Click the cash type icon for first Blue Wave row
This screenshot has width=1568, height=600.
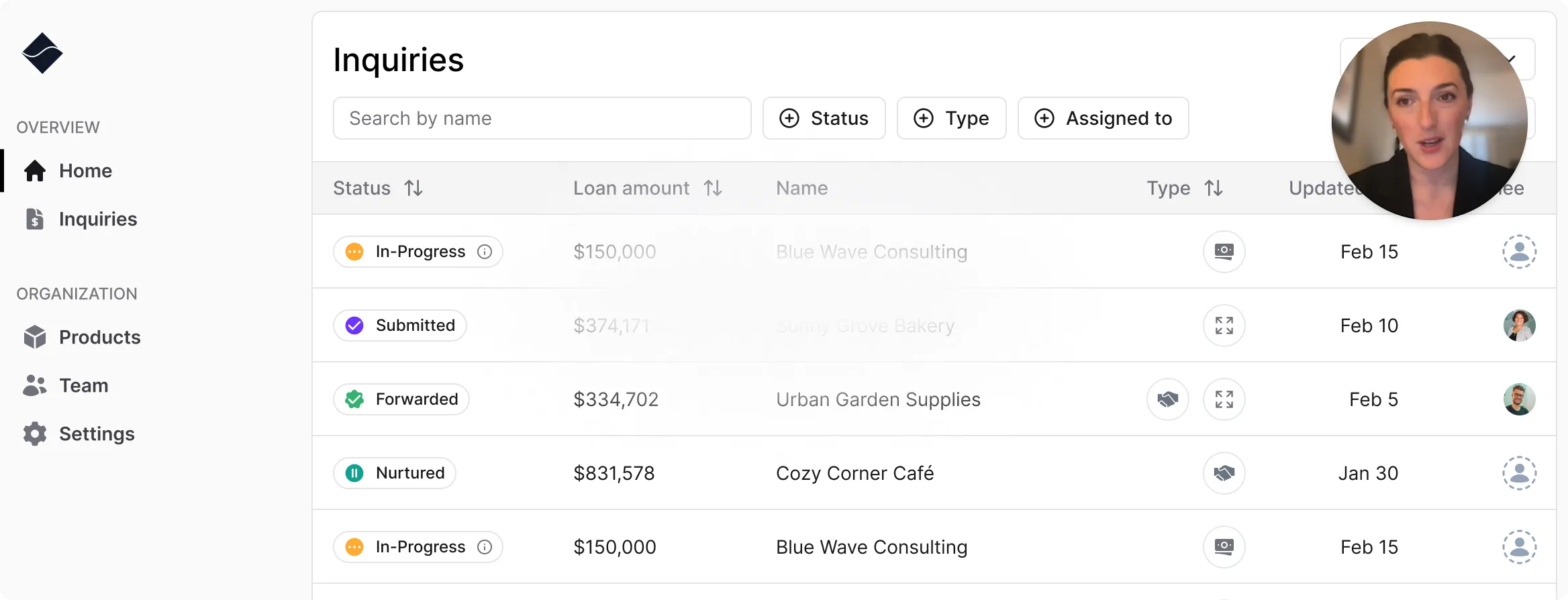pyautogui.click(x=1224, y=252)
